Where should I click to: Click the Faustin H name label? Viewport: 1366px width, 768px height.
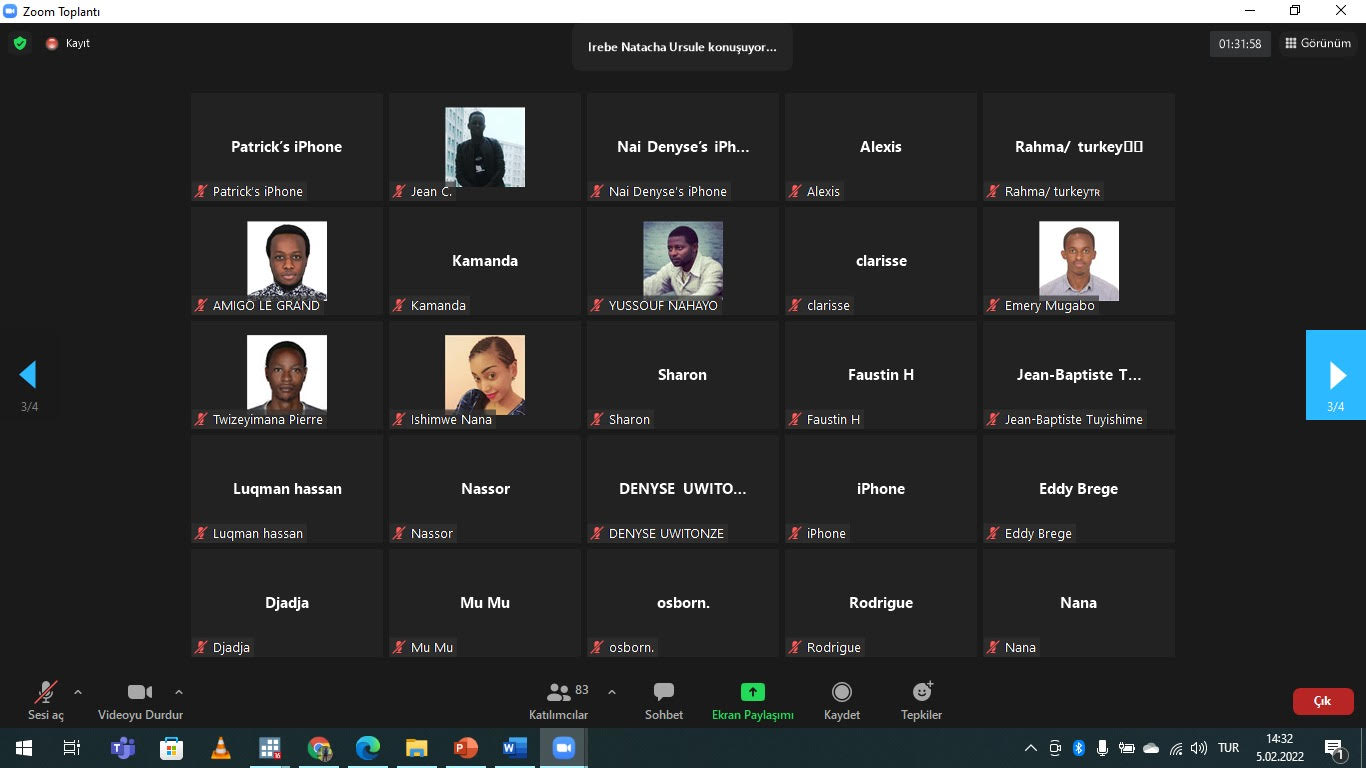pos(833,419)
